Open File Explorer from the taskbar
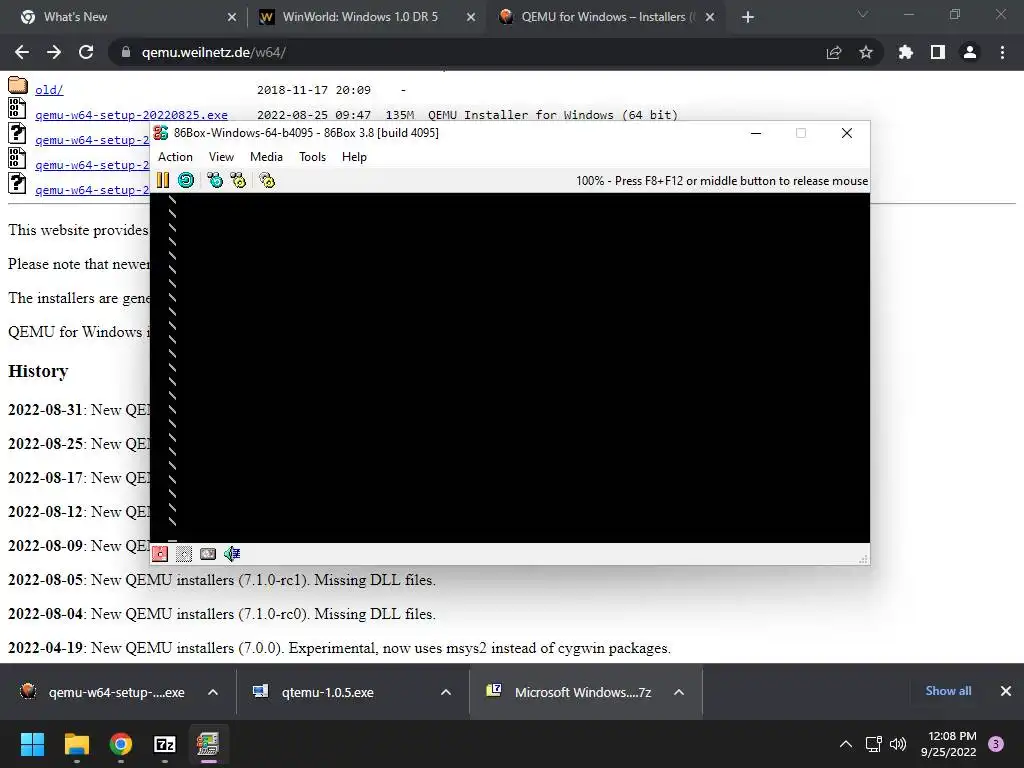 (x=76, y=744)
